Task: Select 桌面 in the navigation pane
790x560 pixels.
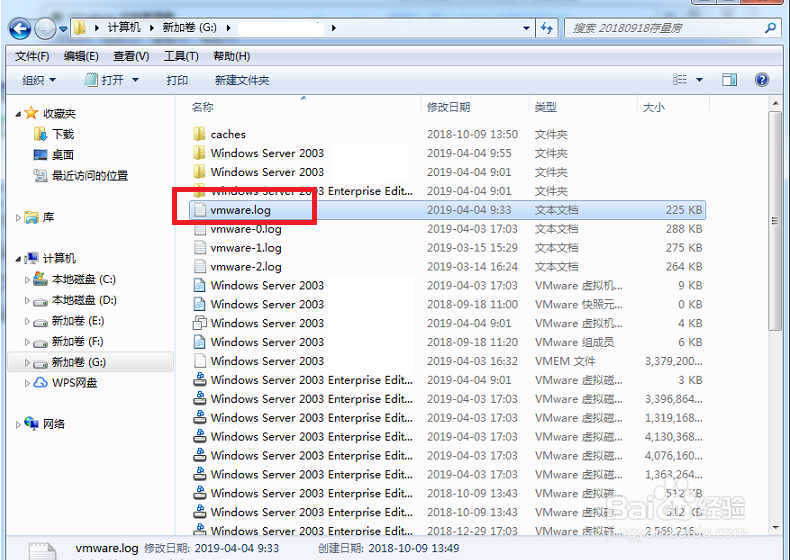Action: point(54,155)
